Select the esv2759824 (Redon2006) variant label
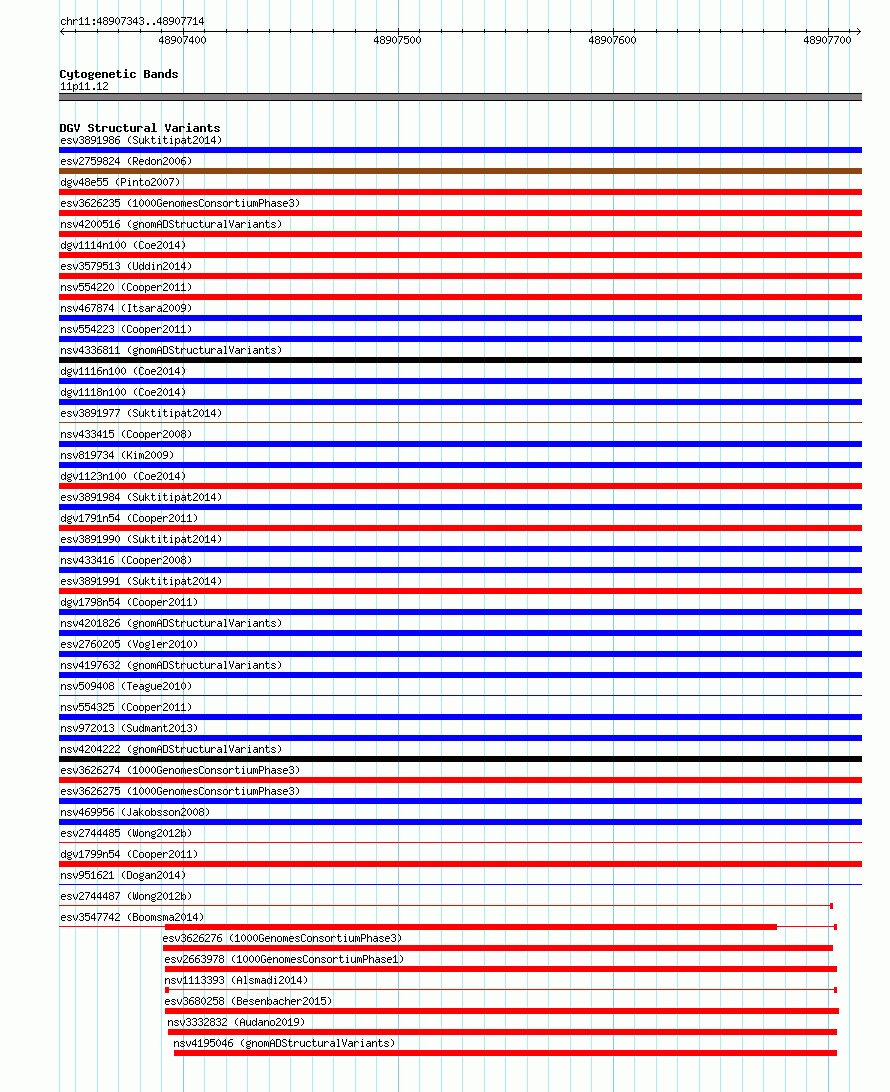Viewport: 890px width, 1092px height. [x=126, y=162]
